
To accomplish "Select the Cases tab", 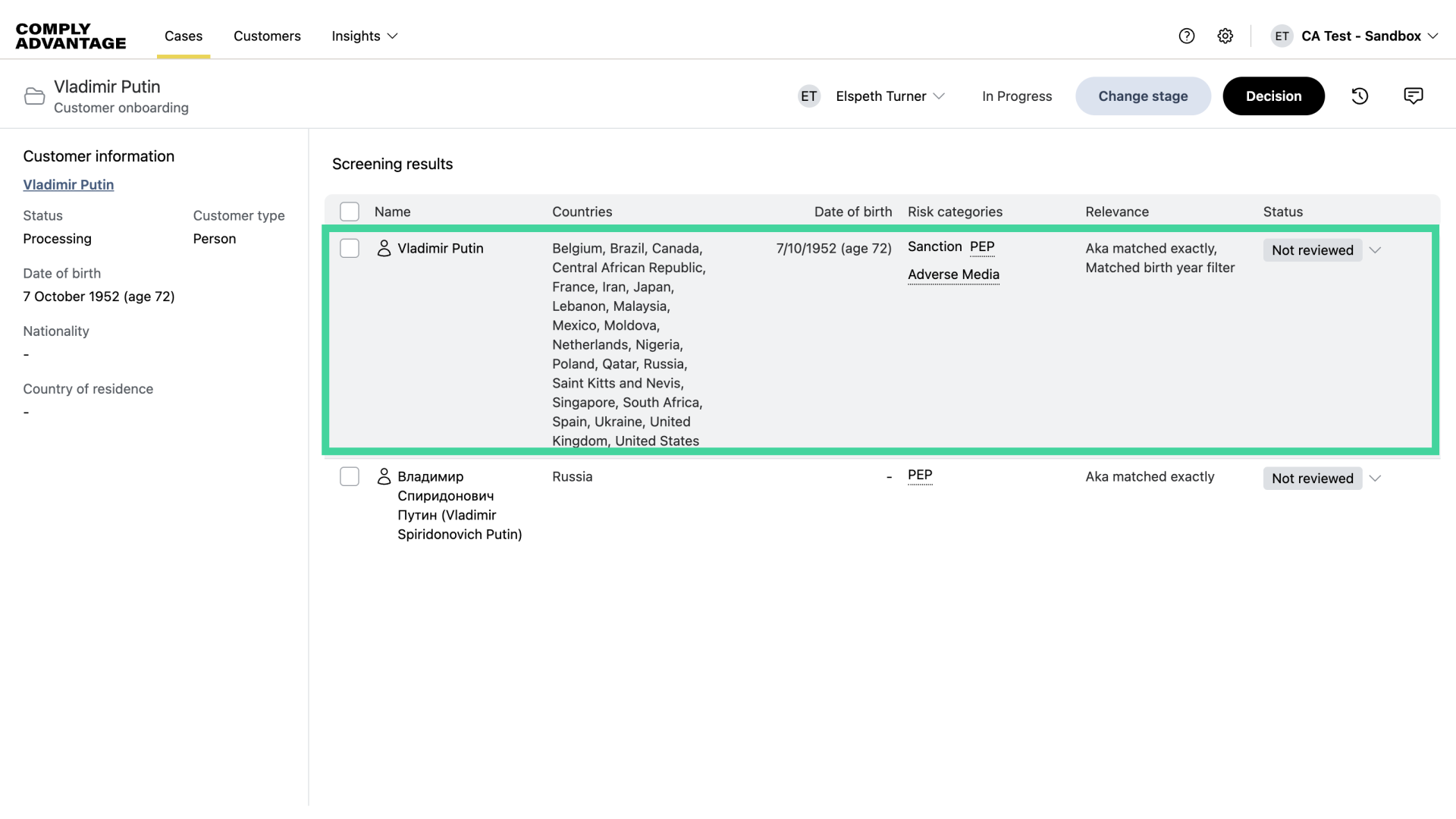I will (x=184, y=36).
